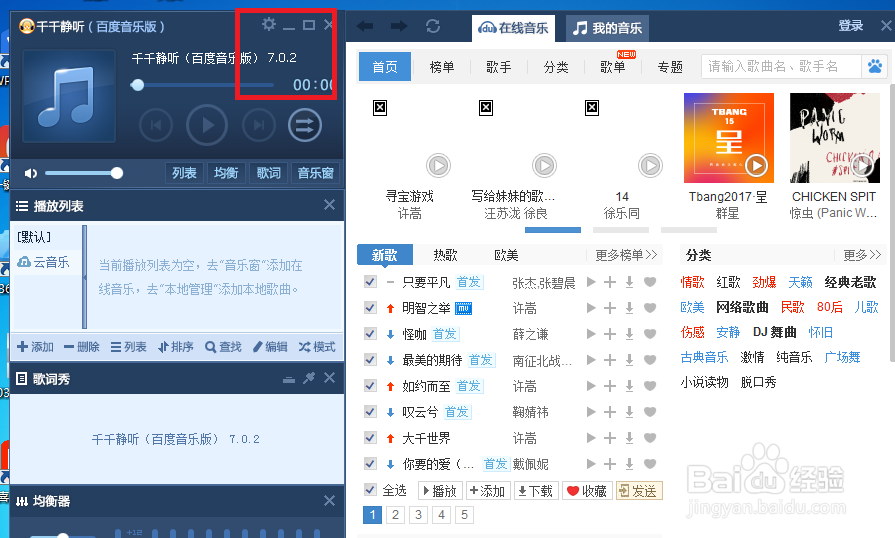895x538 pixels.
Task: Select the [默认] playlist
Action: (34, 237)
